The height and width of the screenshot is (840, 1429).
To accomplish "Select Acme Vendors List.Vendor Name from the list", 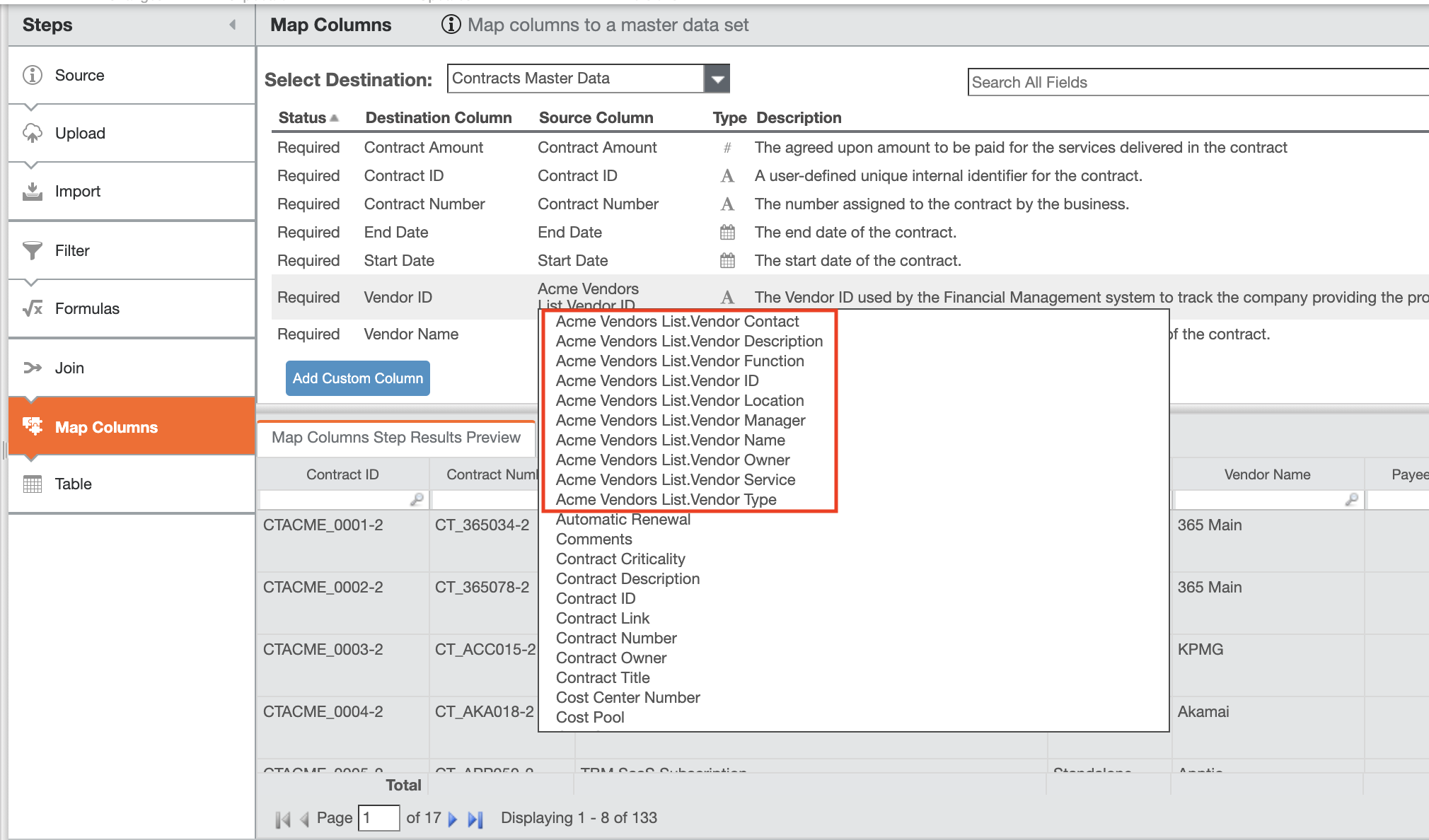I will pyautogui.click(x=671, y=440).
